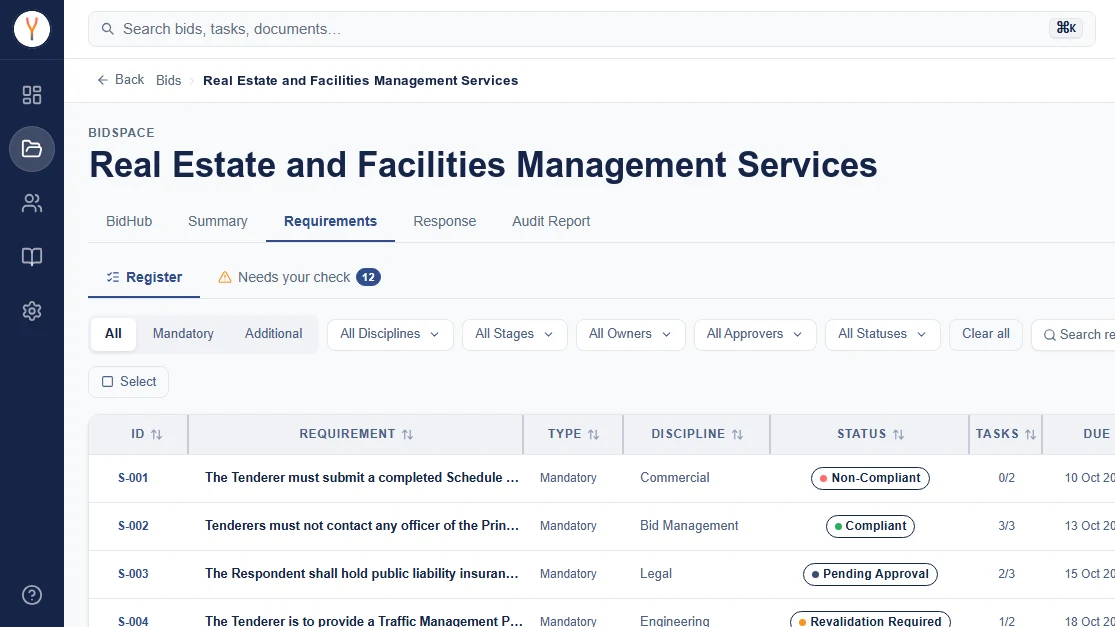Click the Clear all filters button
This screenshot has height=627, width=1115.
(986, 334)
